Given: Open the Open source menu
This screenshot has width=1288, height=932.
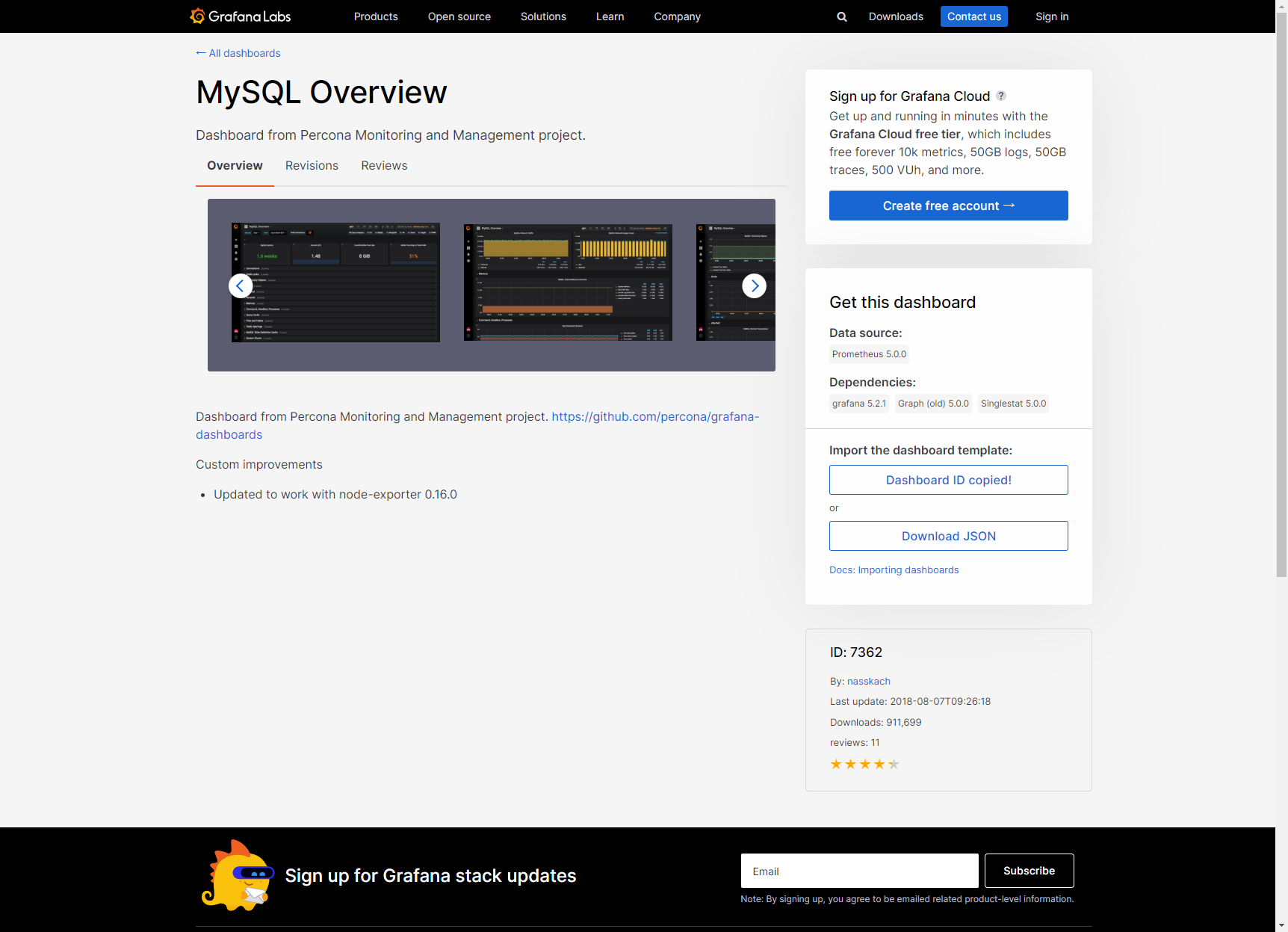Looking at the screenshot, I should (459, 16).
